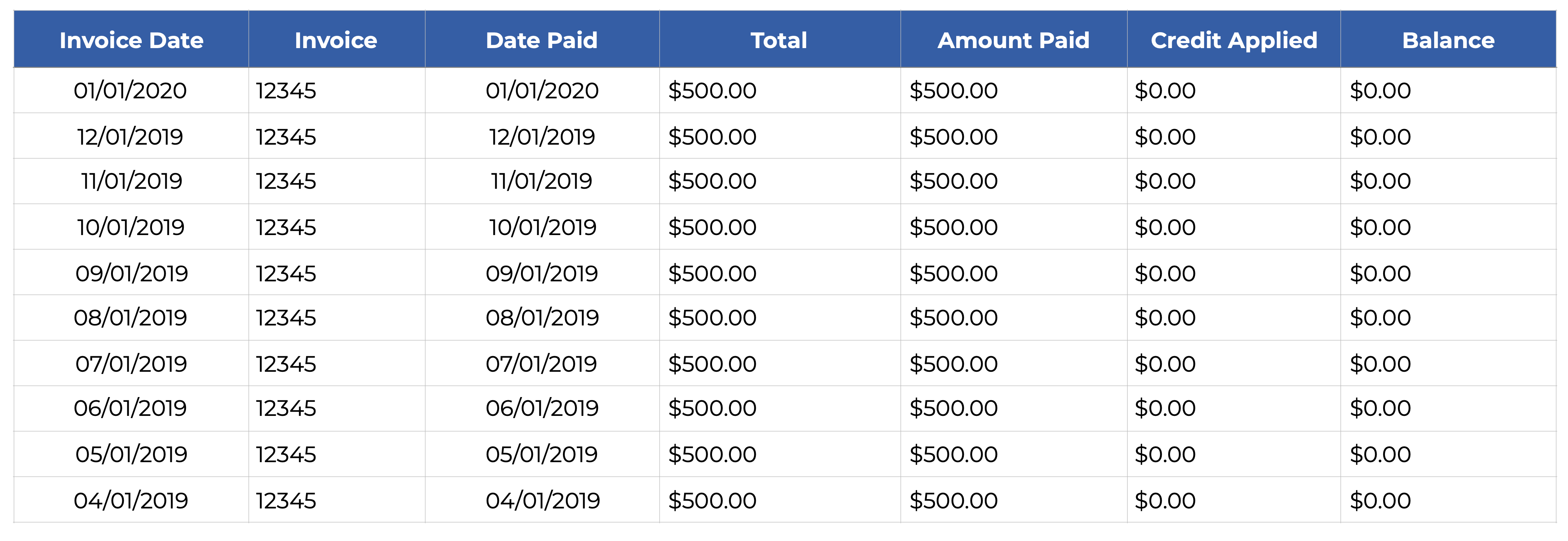
Task: Click the Invoice Date column header
Action: point(131,40)
